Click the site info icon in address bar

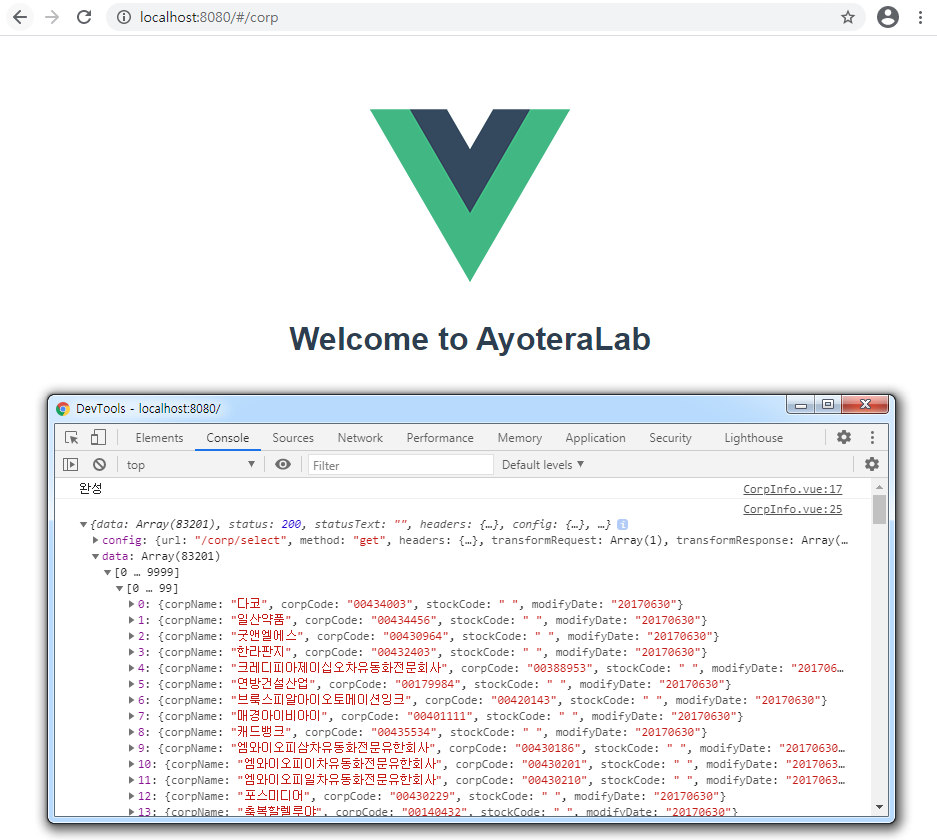[124, 17]
